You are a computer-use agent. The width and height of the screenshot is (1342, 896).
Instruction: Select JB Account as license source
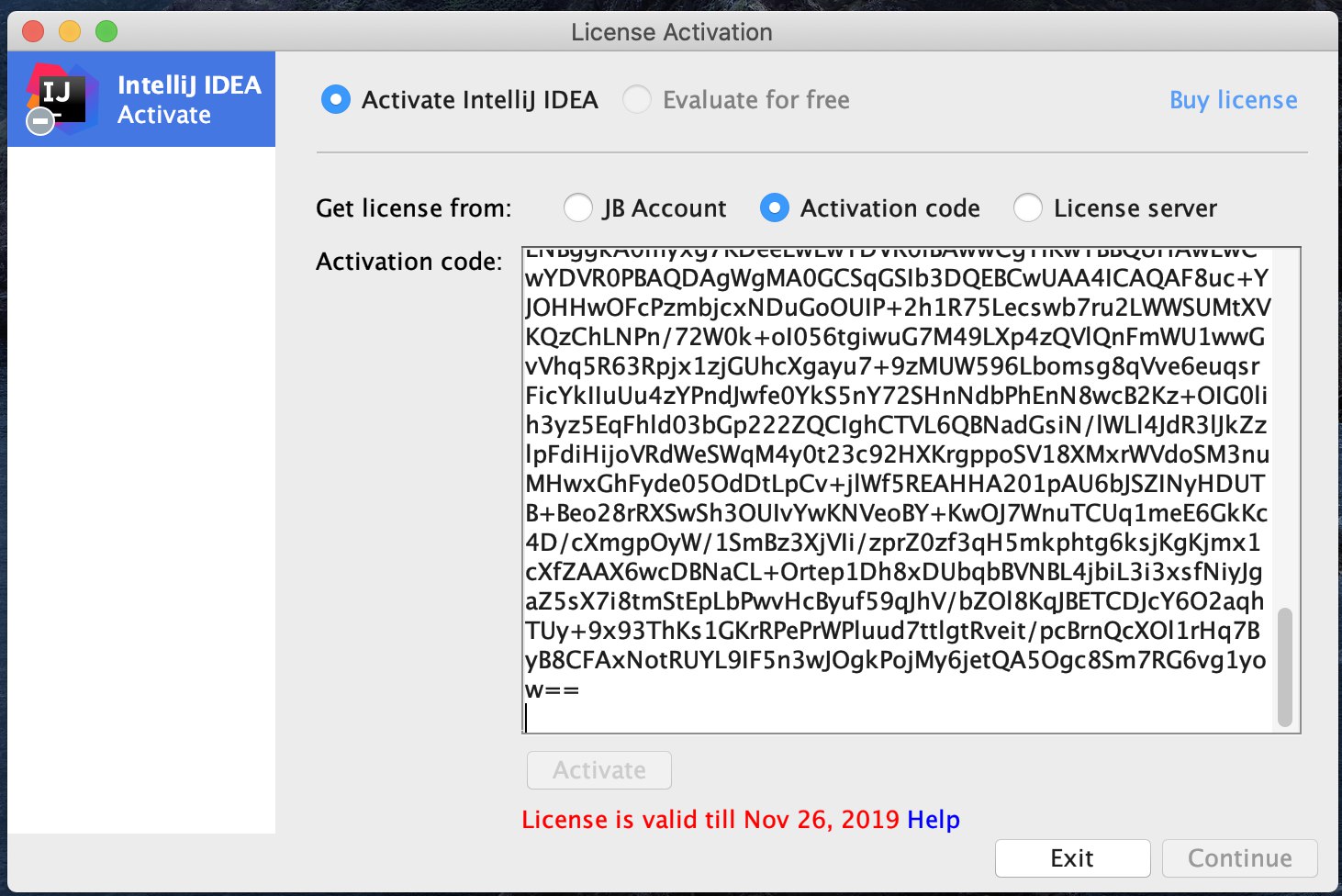577,207
